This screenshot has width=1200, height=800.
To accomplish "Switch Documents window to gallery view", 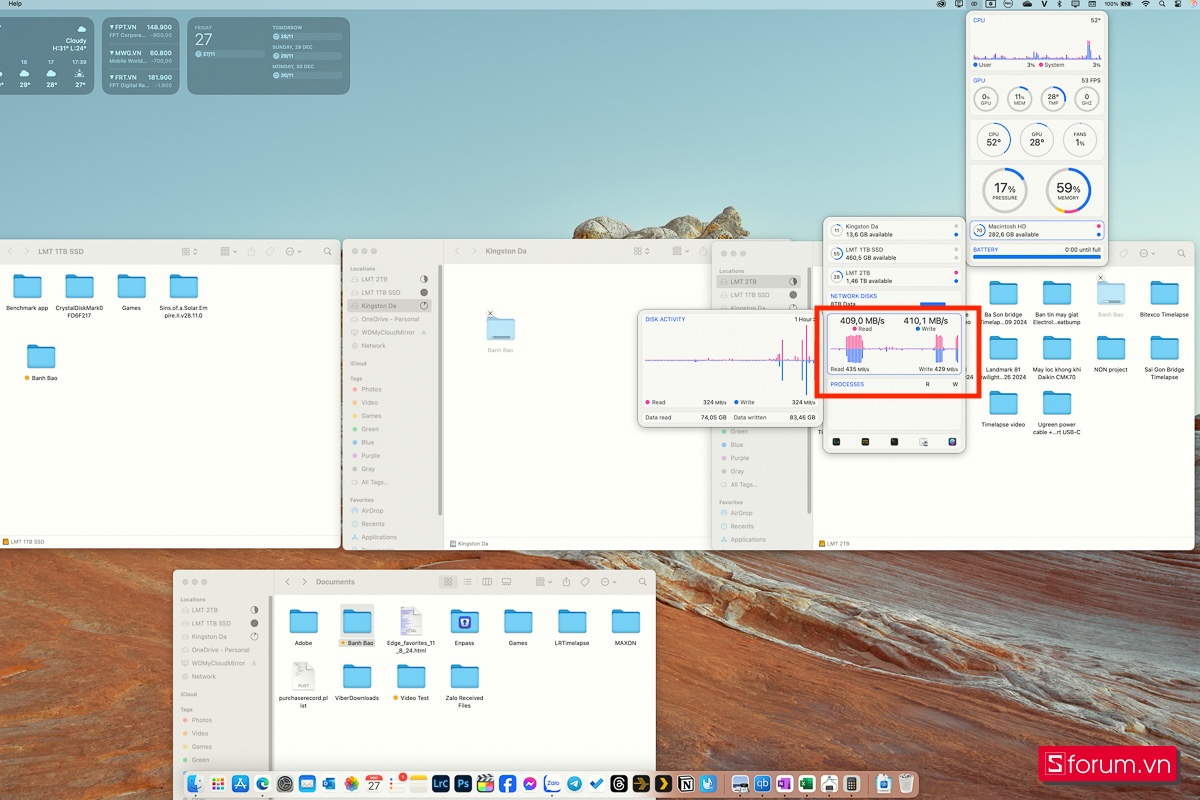I will pos(506,581).
